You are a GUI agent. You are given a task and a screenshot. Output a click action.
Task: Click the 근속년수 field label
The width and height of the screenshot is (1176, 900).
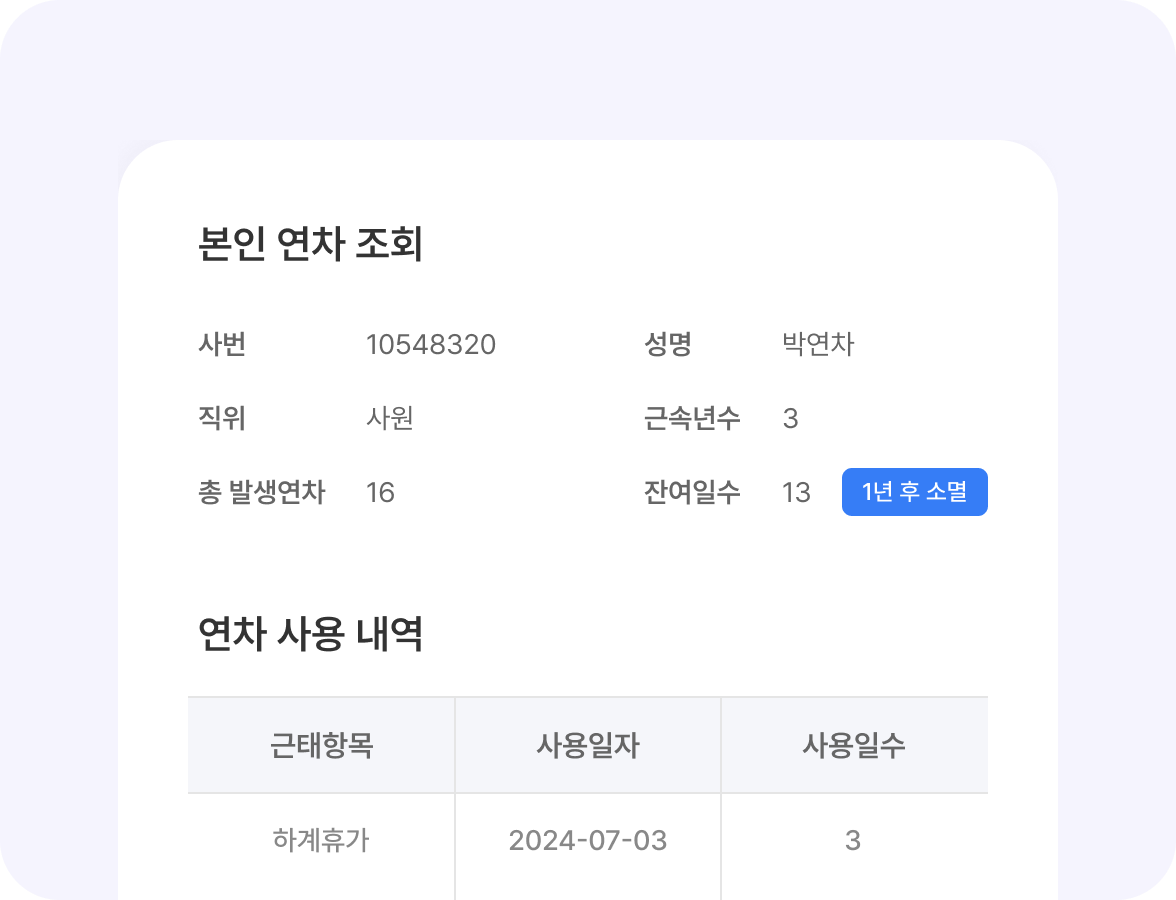pos(693,419)
